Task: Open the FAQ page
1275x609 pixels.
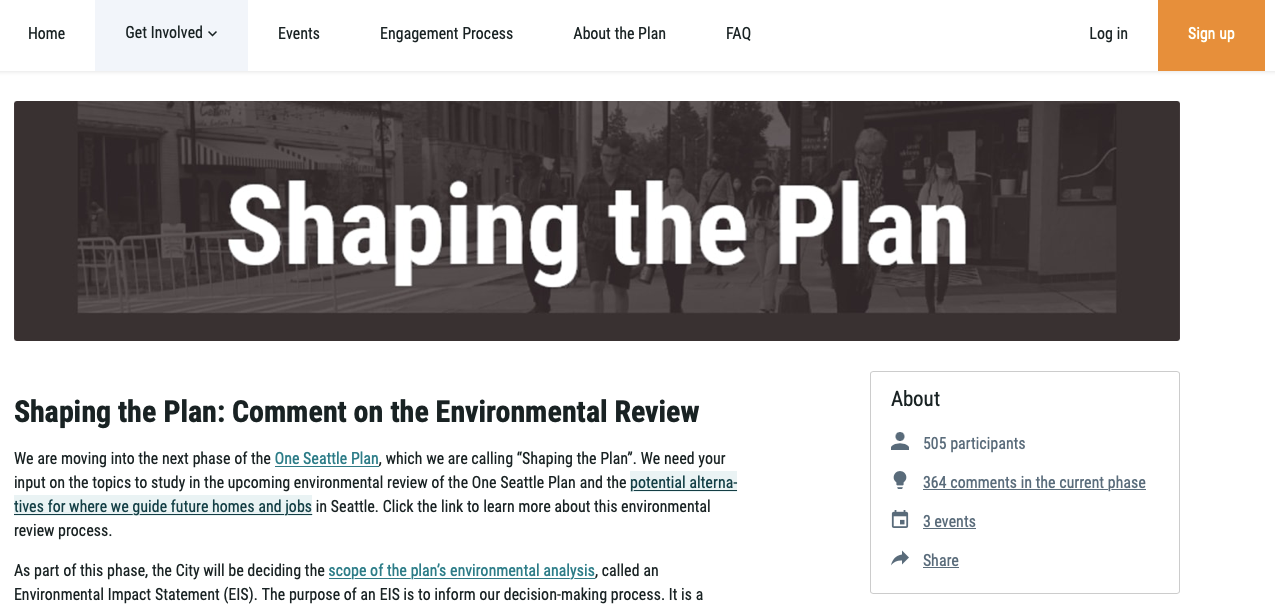Action: [738, 34]
